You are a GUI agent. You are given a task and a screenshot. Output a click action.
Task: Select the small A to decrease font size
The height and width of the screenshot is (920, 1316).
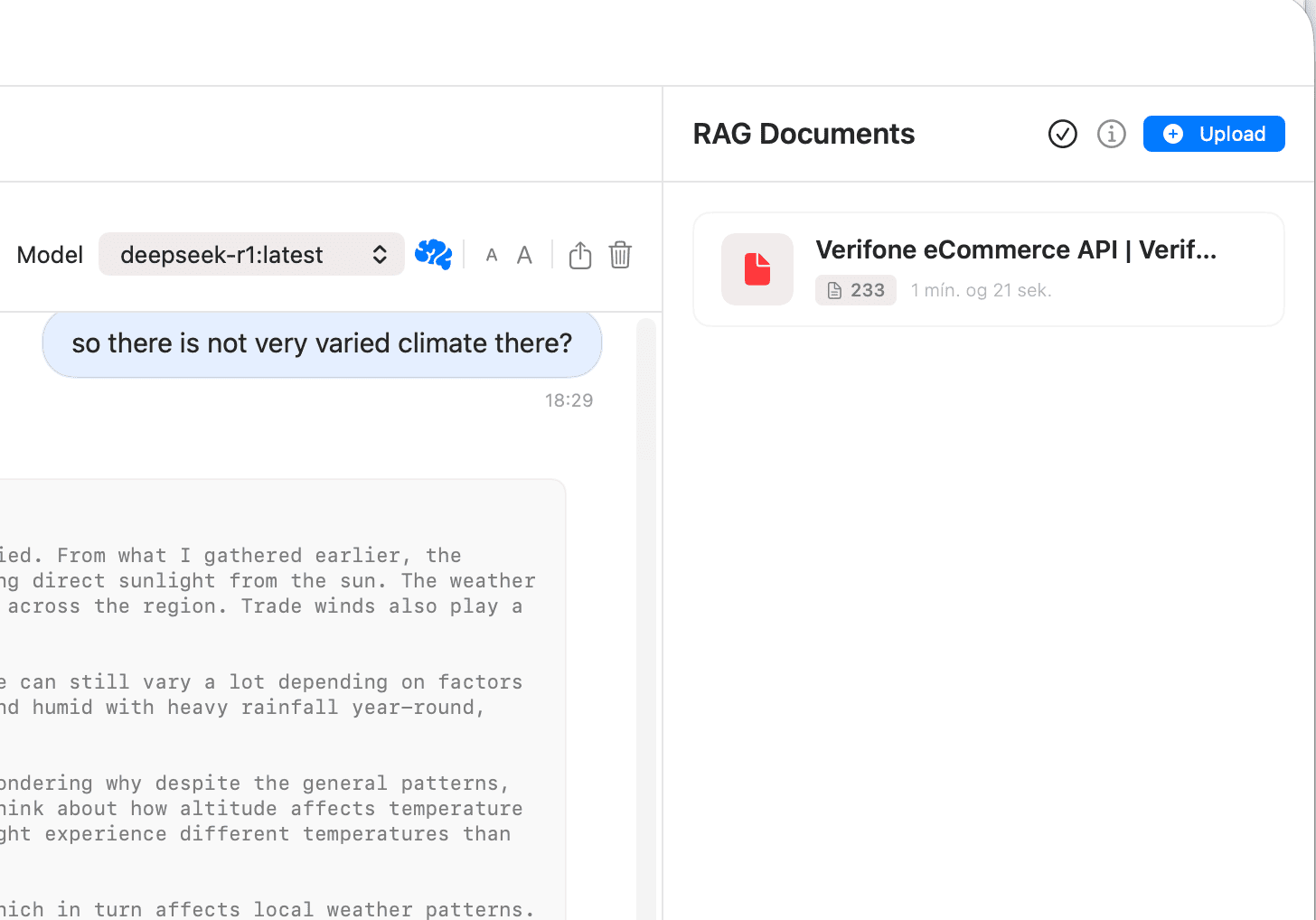(x=491, y=254)
